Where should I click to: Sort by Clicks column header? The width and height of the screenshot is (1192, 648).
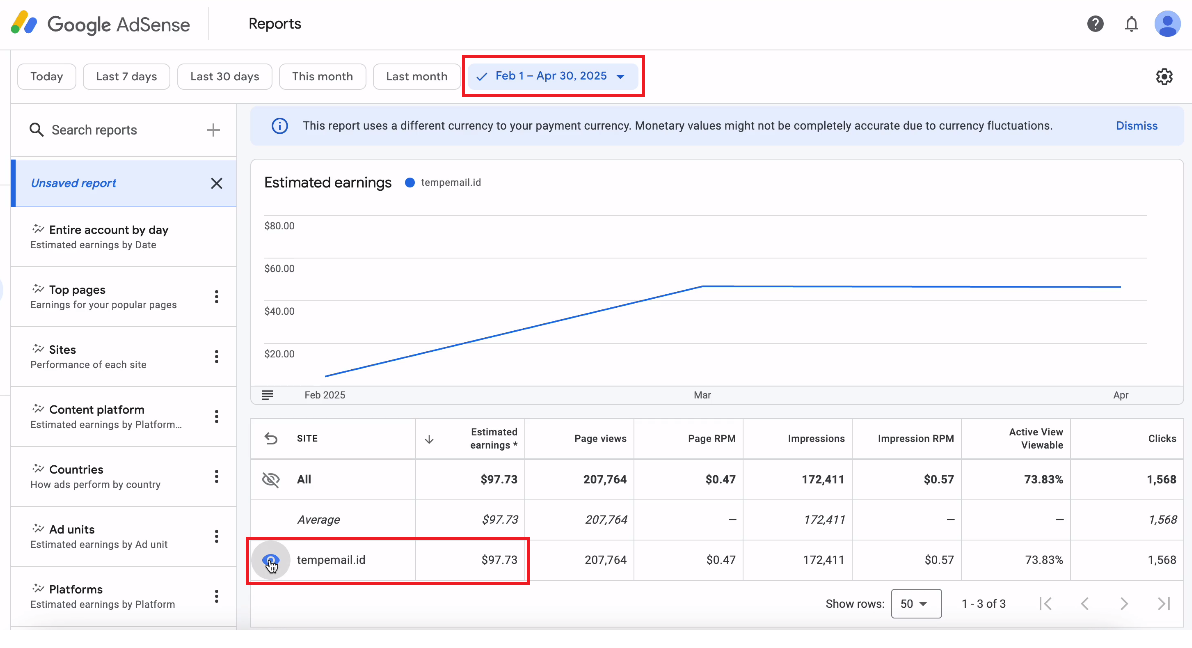pos(1162,439)
